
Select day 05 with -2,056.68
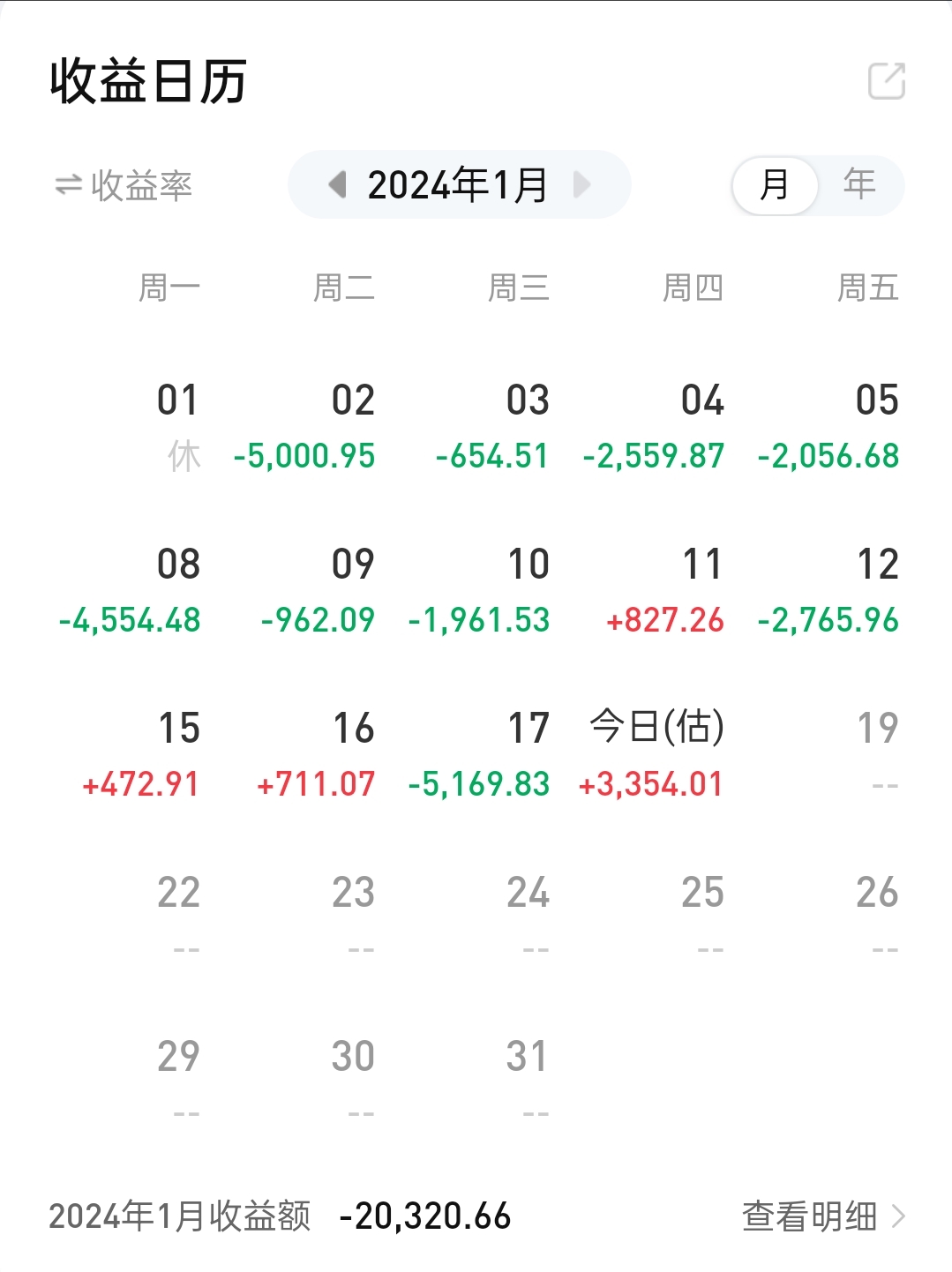coord(829,427)
